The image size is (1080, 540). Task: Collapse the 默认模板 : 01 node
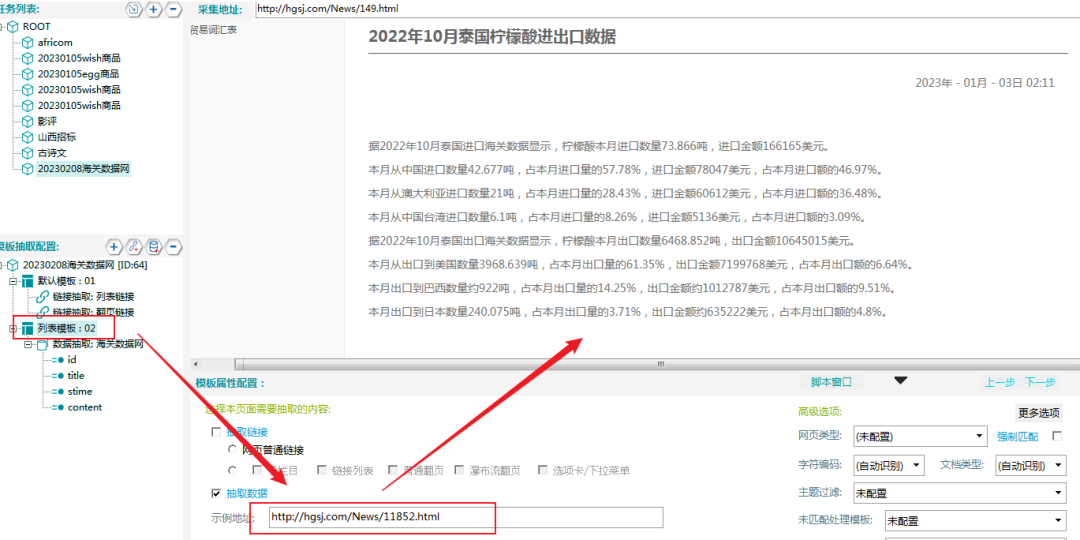pyautogui.click(x=13, y=281)
